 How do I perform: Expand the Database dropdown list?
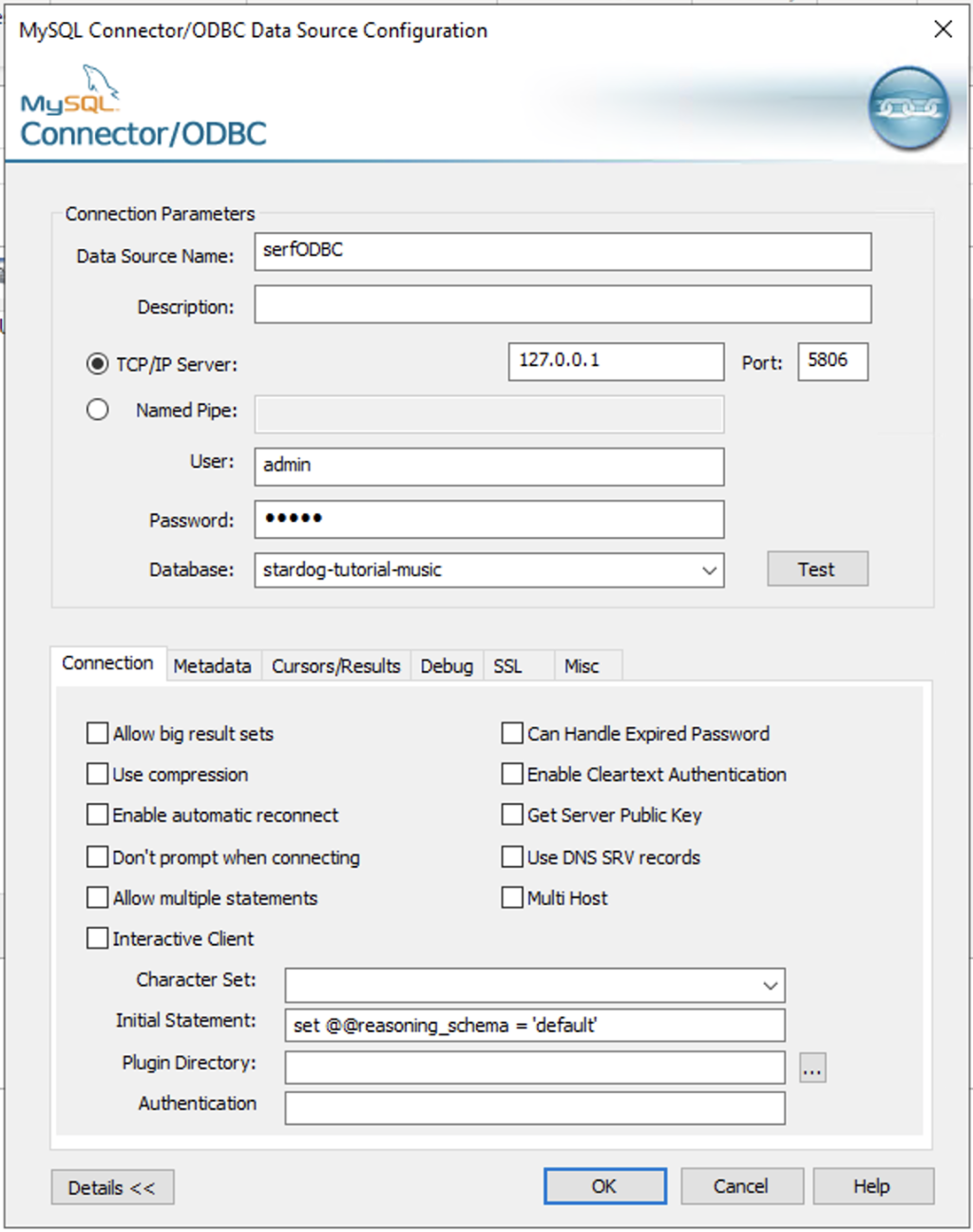point(709,570)
